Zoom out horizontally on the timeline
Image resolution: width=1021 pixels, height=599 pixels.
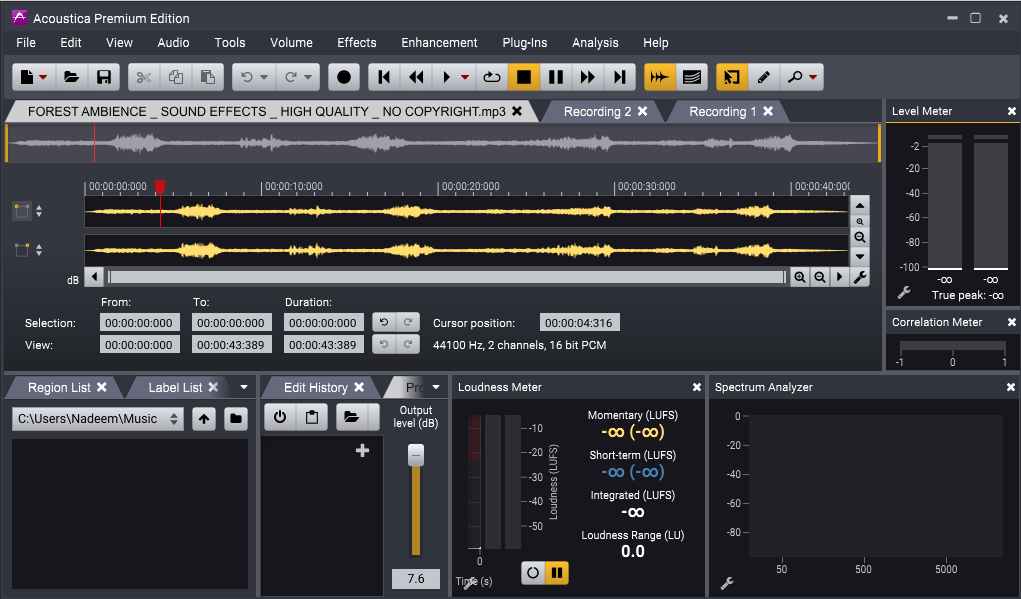tap(820, 277)
